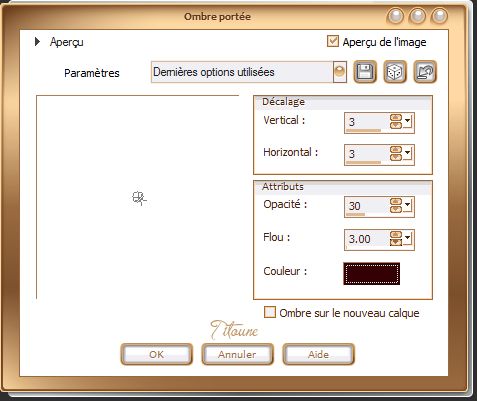Click the OK button

(156, 354)
